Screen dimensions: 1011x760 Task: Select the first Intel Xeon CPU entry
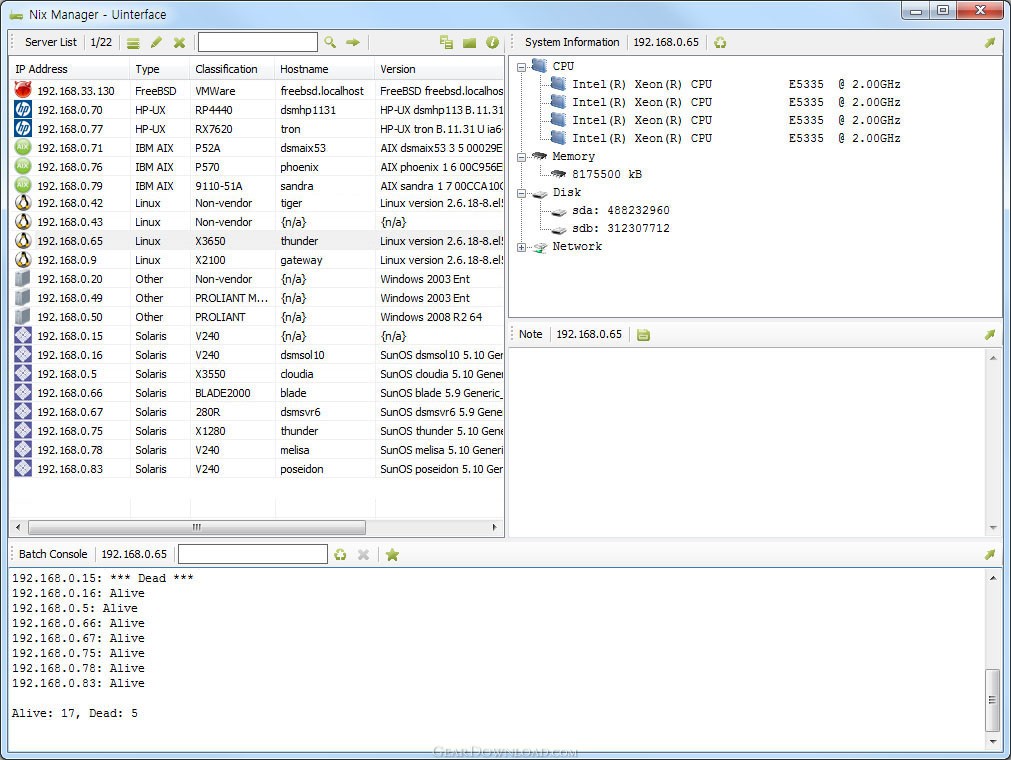click(x=736, y=84)
